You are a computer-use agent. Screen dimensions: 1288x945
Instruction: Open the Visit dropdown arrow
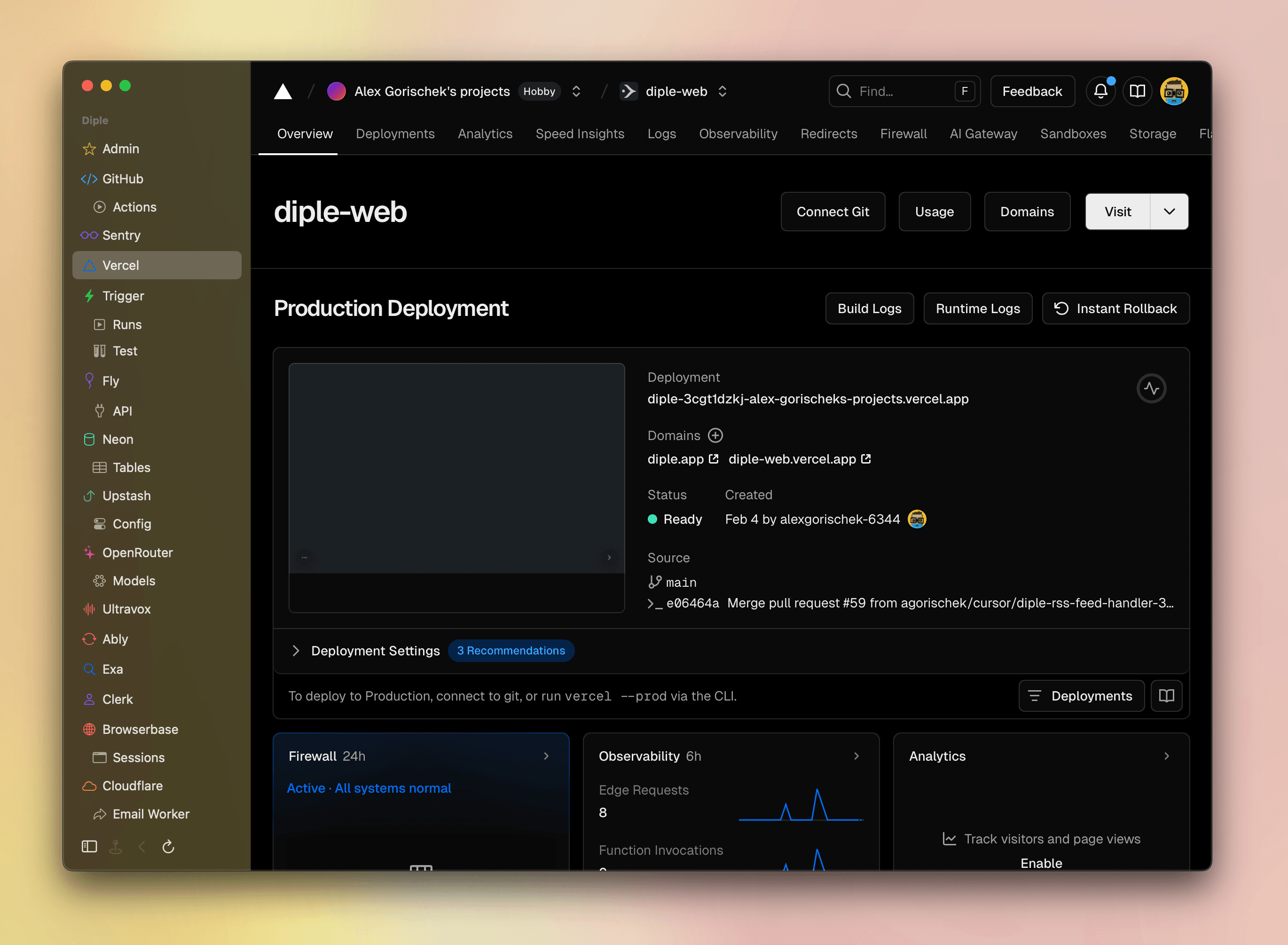click(1169, 211)
